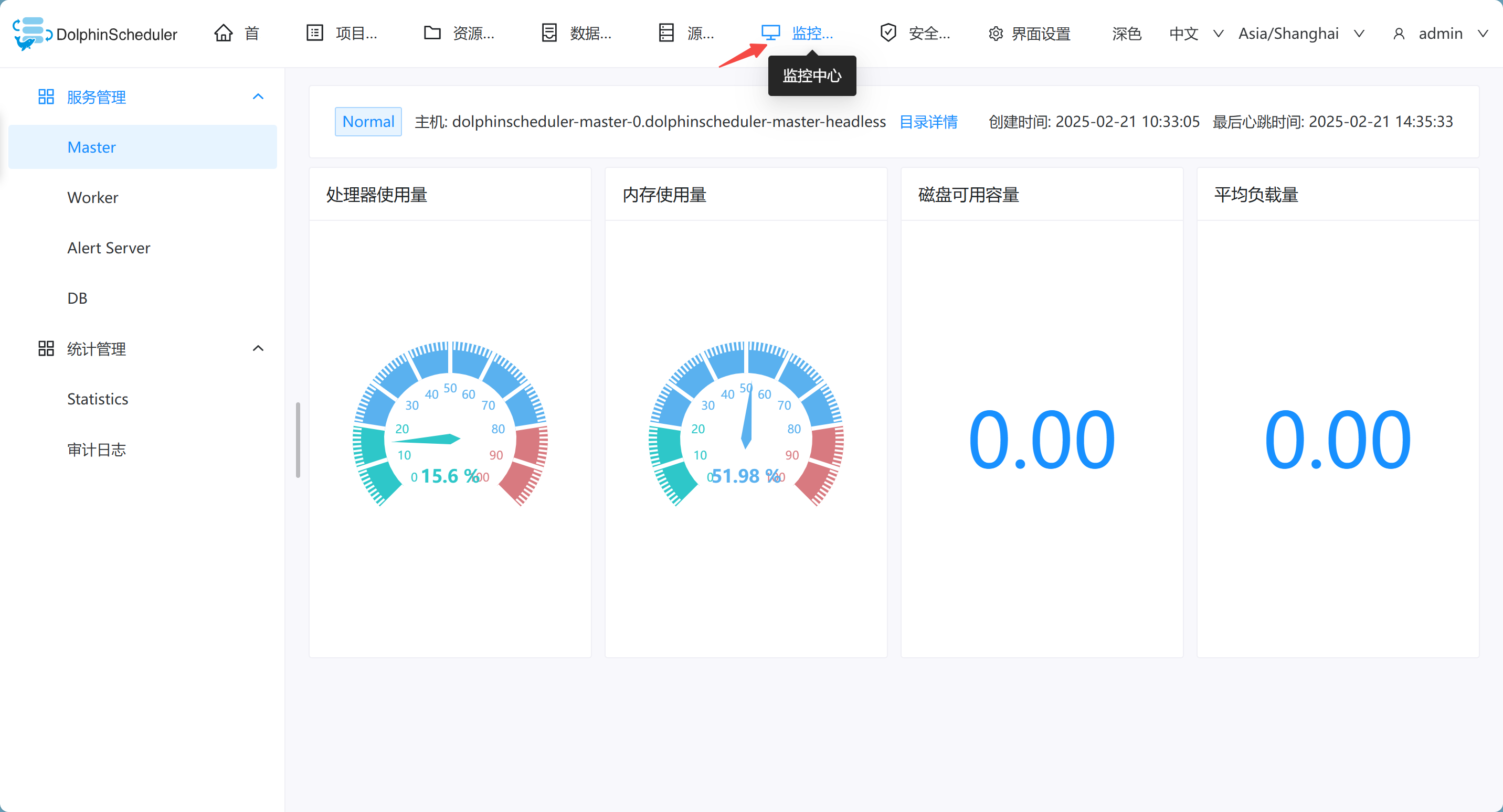Click the resources folder icon
This screenshot has height=812, width=1503.
[432, 33]
